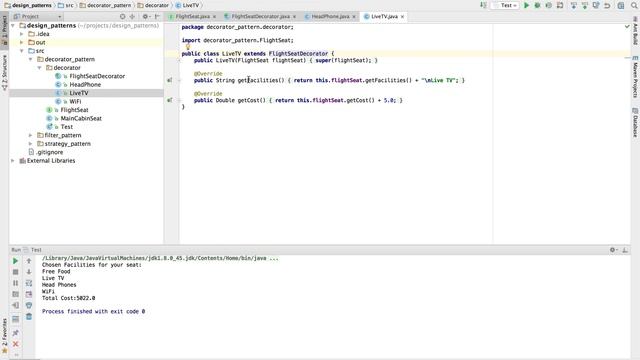Click decorator_pattern in breadcrumb bar

coord(109,5)
